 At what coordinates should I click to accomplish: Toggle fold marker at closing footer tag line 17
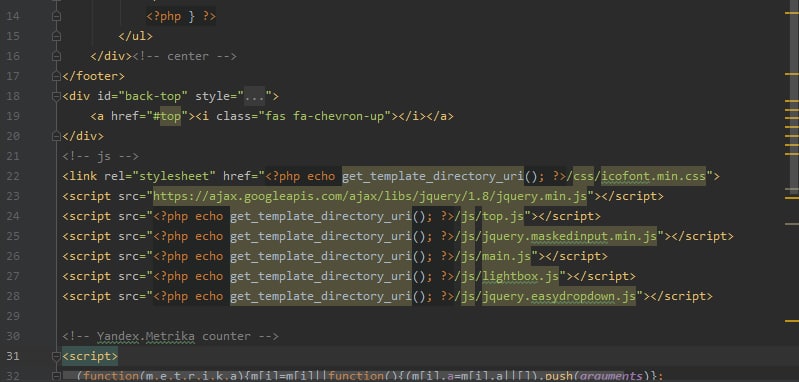[x=56, y=76]
